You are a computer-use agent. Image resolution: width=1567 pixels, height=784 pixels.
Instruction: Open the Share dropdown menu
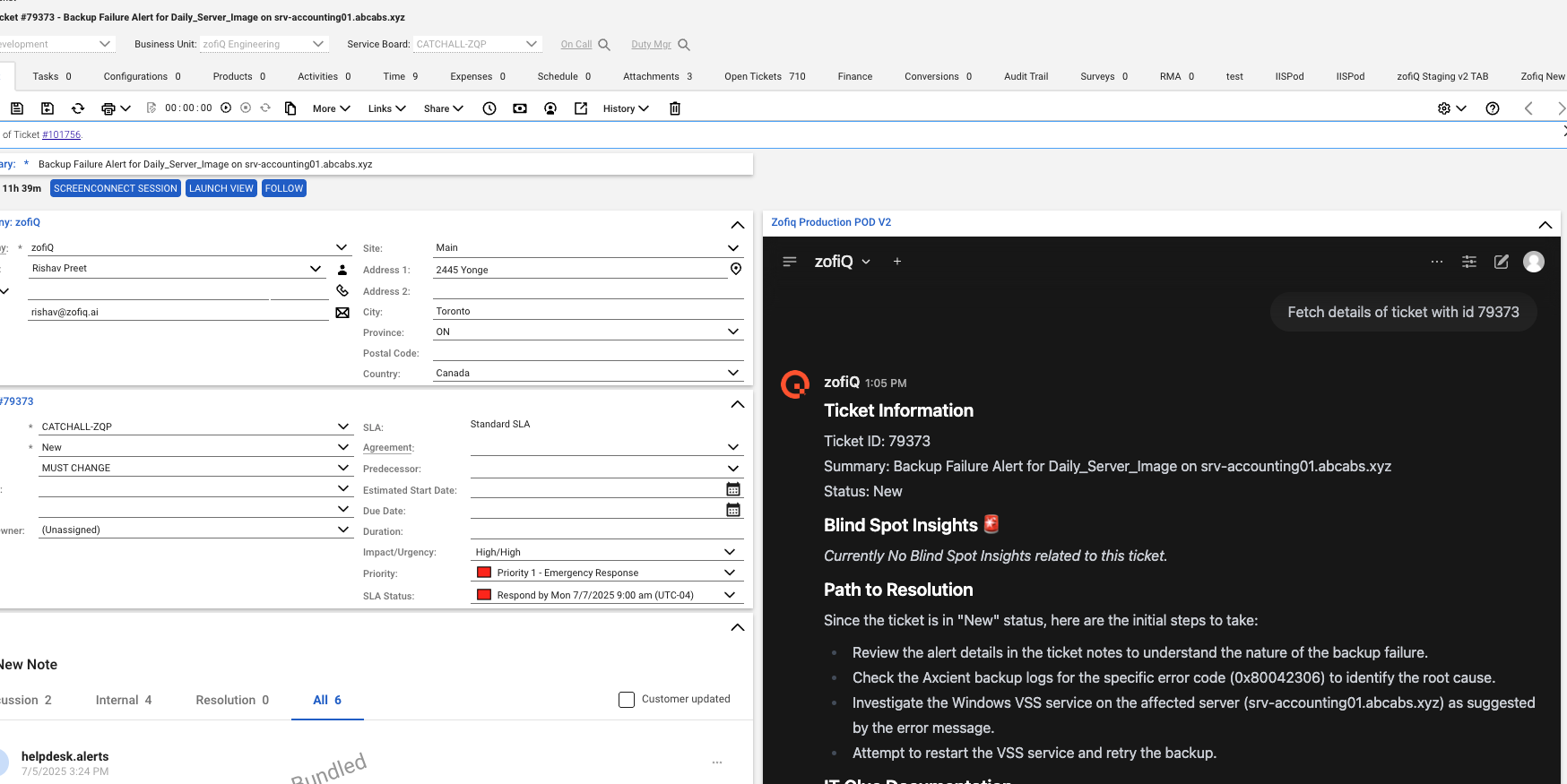443,108
